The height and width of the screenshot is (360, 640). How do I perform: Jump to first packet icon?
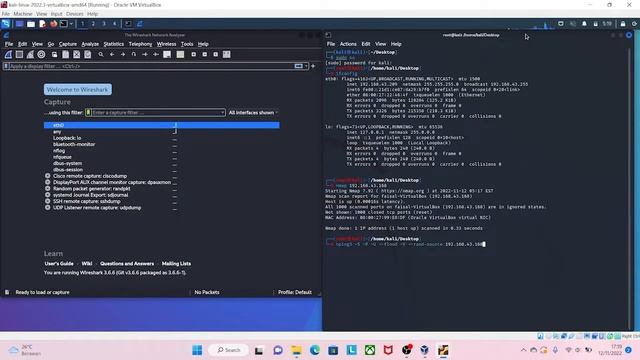coord(145,54)
